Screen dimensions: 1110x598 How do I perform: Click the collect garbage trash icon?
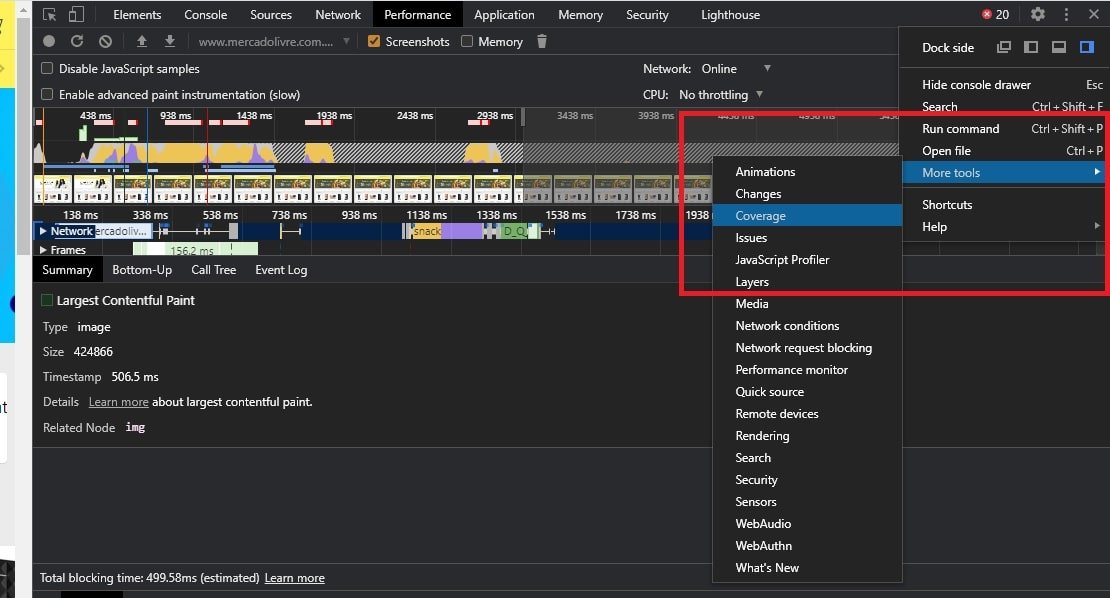pyautogui.click(x=542, y=41)
